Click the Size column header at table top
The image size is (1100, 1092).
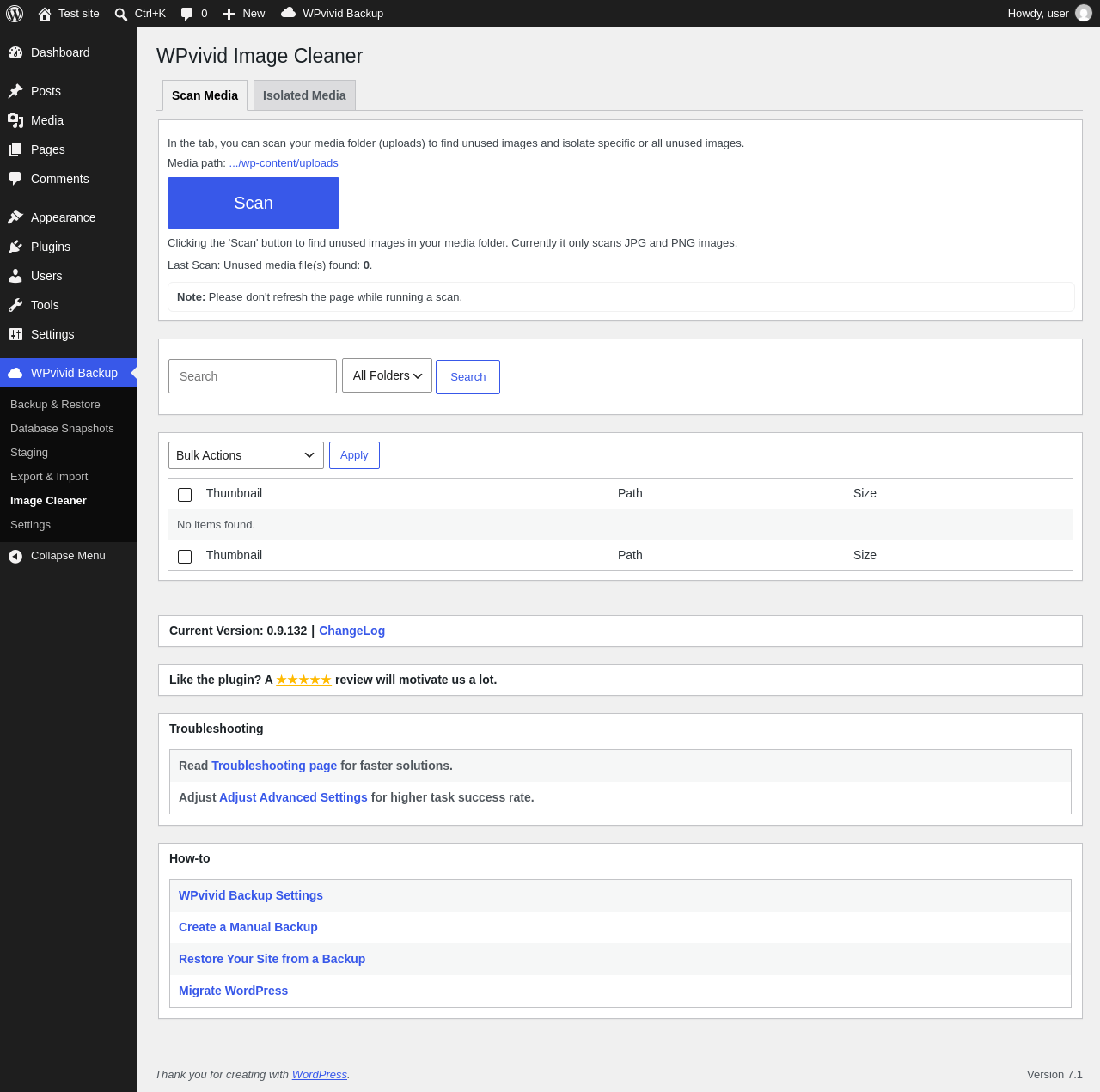[865, 493]
